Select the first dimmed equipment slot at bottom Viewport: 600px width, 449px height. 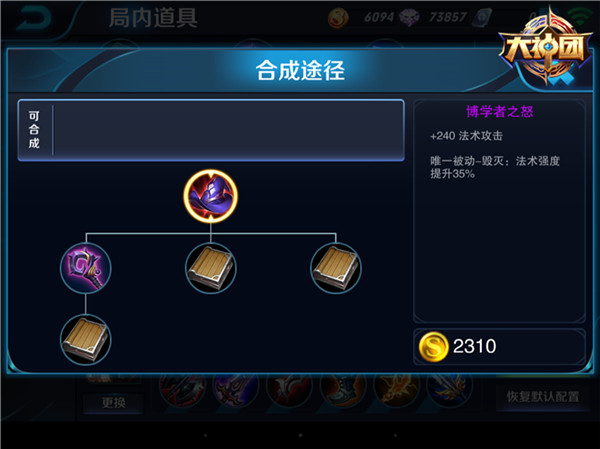tap(182, 390)
